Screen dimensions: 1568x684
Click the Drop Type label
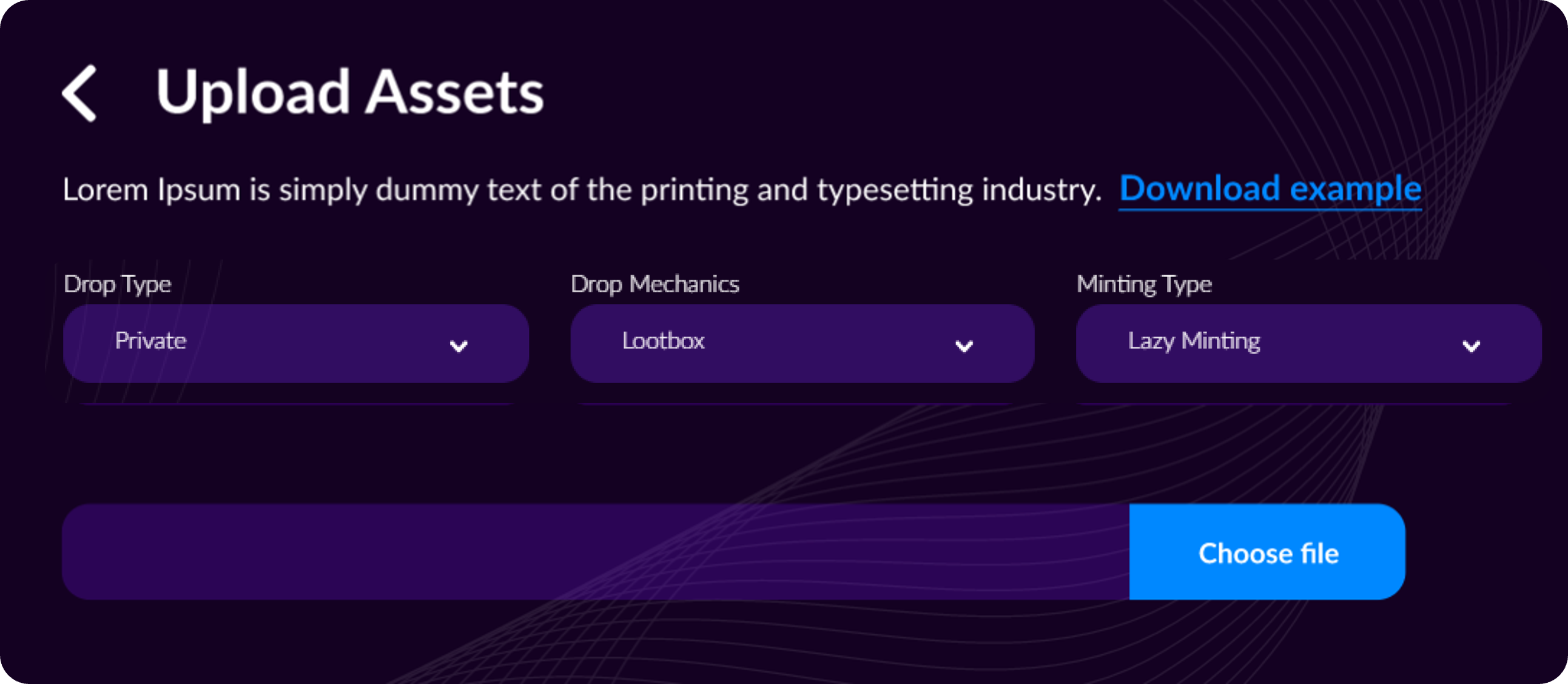coord(118,284)
